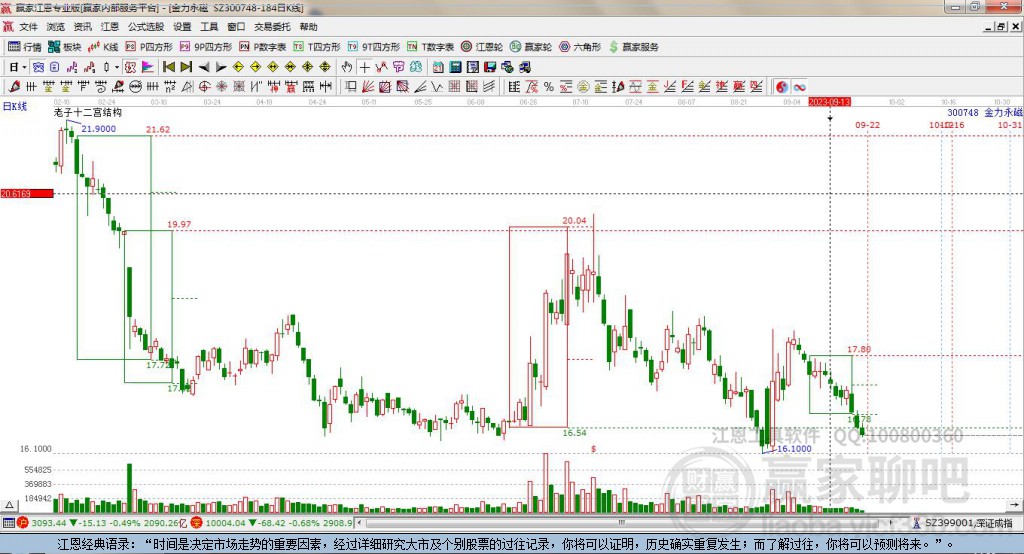This screenshot has height=554, width=1024.
Task: Open the 浏览 menu
Action: pos(56,27)
